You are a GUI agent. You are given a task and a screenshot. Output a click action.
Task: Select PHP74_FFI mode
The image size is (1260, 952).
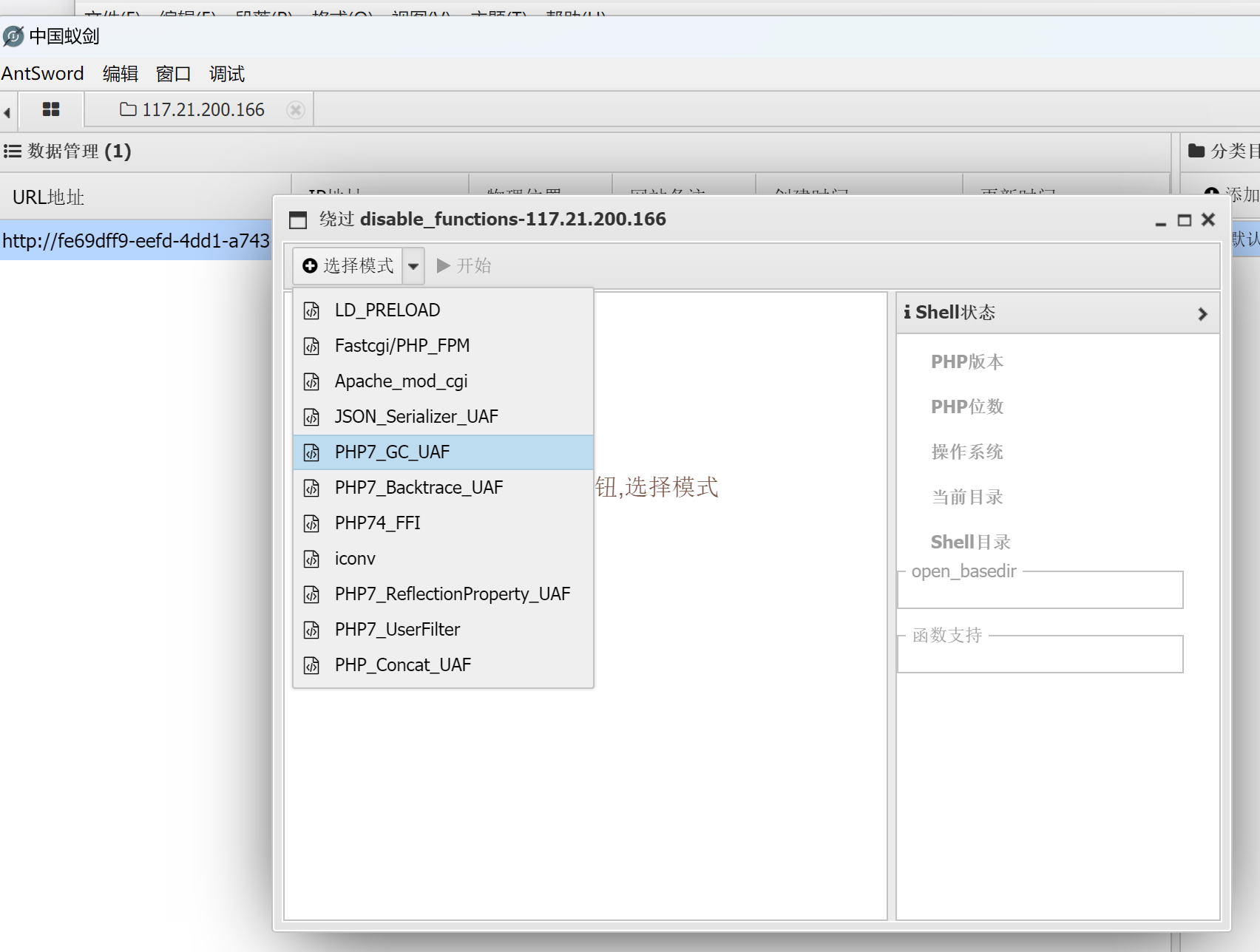443,523
